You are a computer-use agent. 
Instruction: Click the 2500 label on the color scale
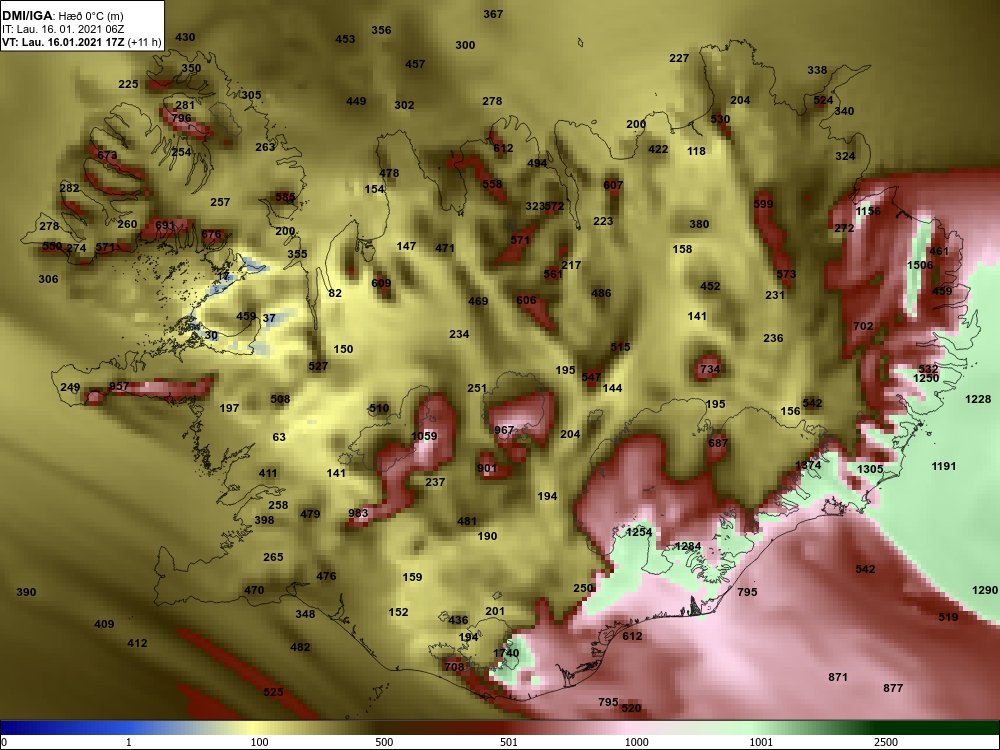coord(886,742)
